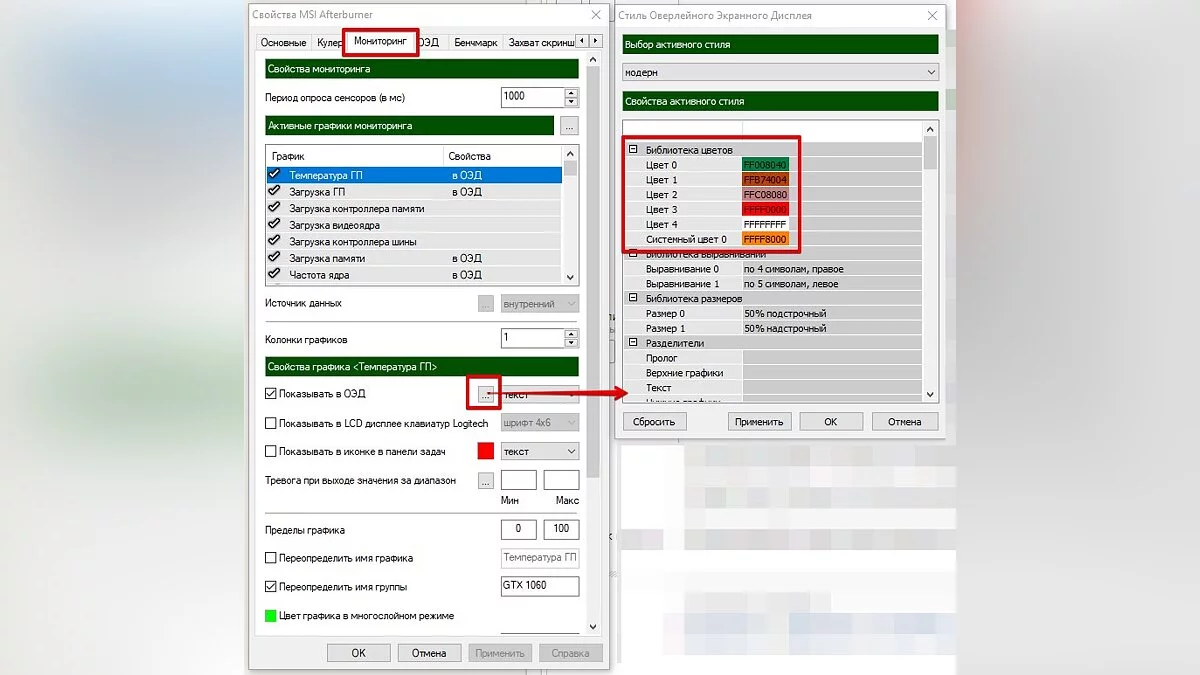Screen dimensions: 1200x675
Task: Select Цвет 4 value FFFFFFFF
Action: (765, 225)
